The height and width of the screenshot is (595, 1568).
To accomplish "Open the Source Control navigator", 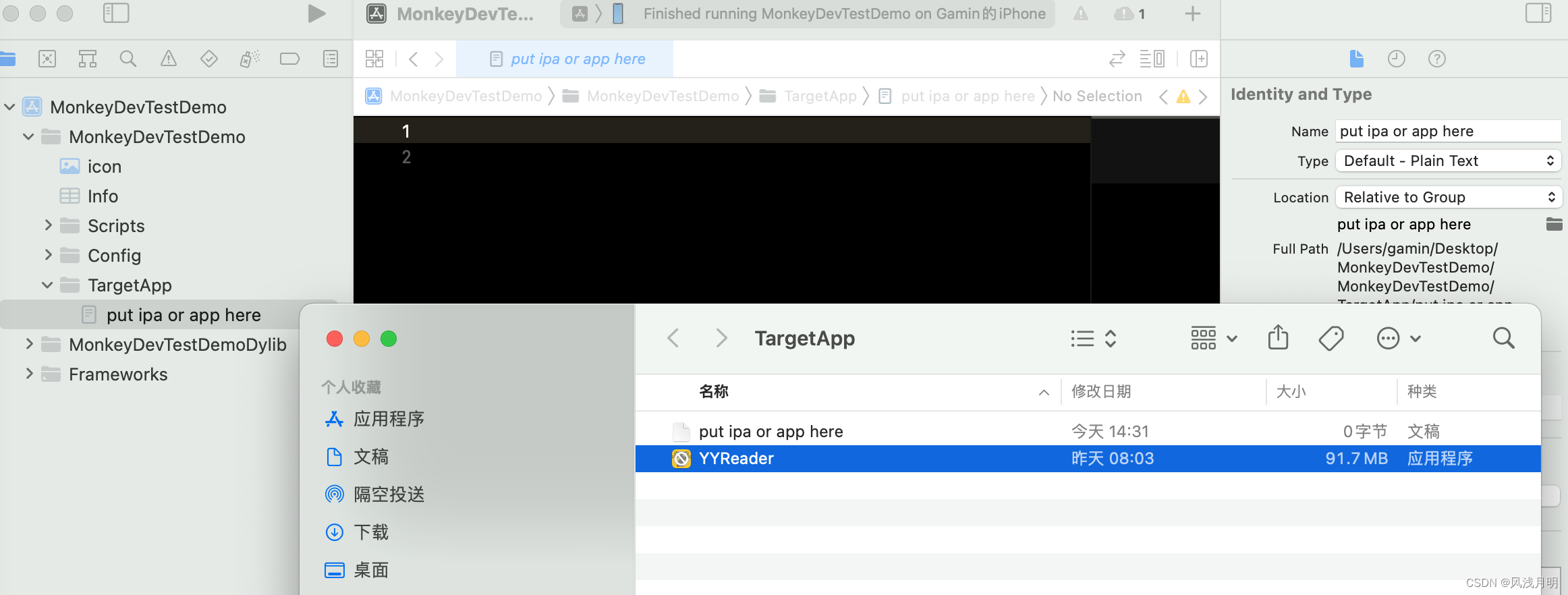I will [47, 59].
